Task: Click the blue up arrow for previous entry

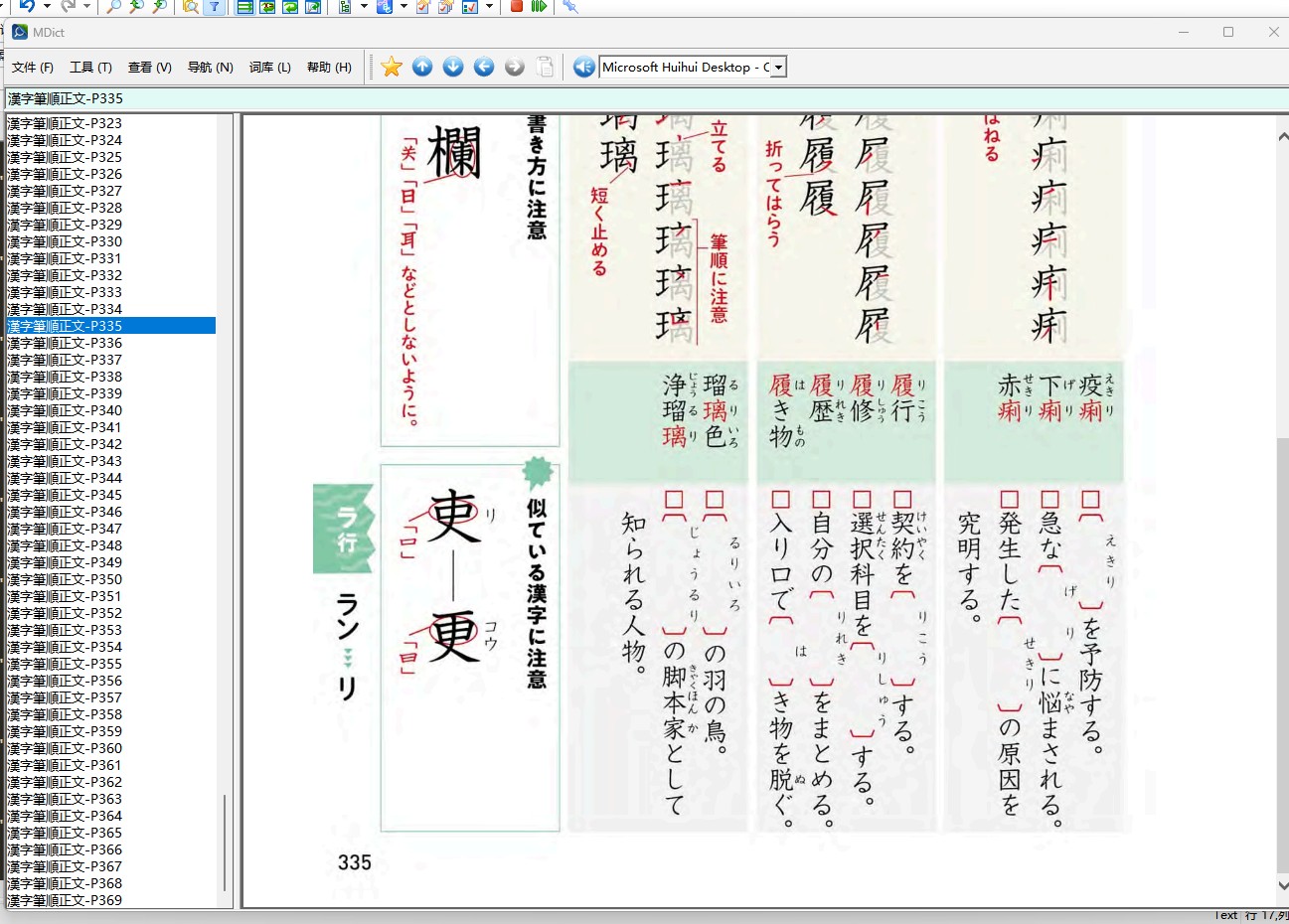Action: click(x=422, y=67)
